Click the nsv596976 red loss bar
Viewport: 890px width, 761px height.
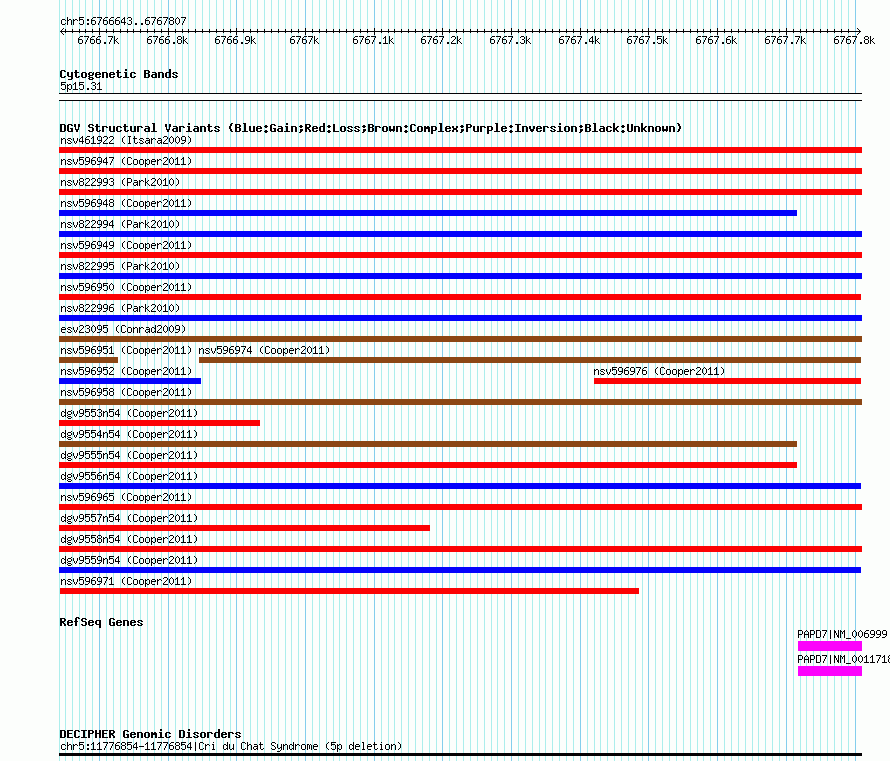(x=727, y=381)
